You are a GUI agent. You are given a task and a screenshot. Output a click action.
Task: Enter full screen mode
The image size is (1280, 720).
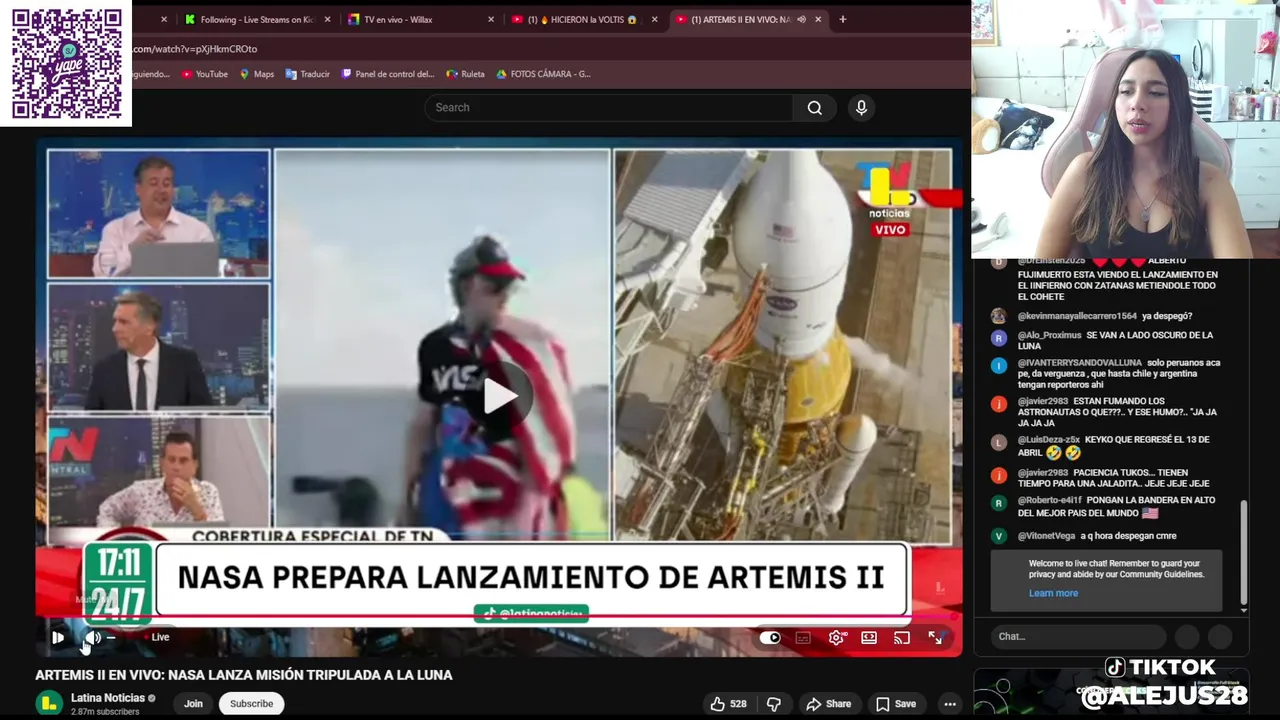tap(935, 638)
